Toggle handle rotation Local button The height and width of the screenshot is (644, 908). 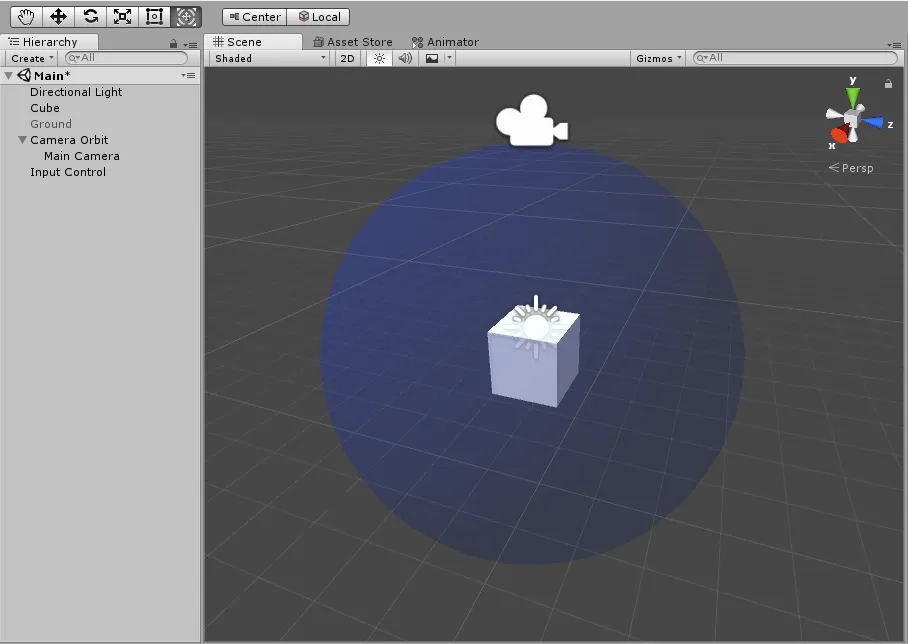pos(318,17)
